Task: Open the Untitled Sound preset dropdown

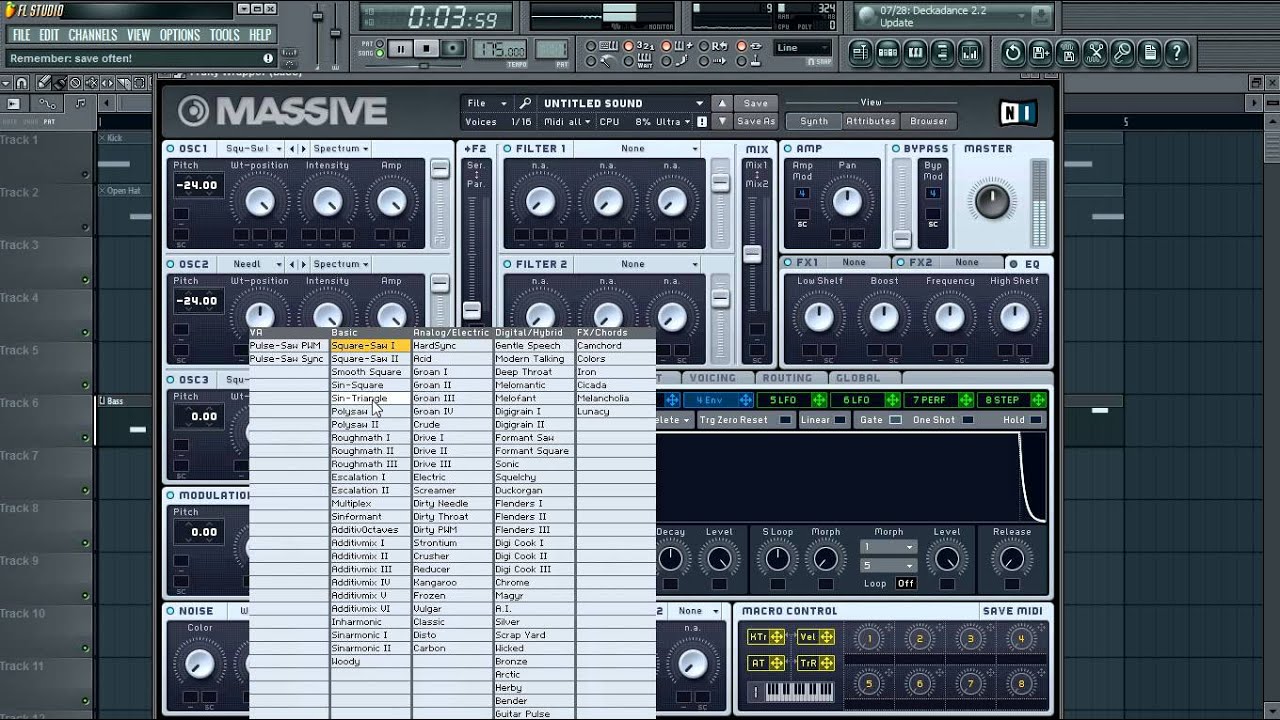Action: (623, 103)
